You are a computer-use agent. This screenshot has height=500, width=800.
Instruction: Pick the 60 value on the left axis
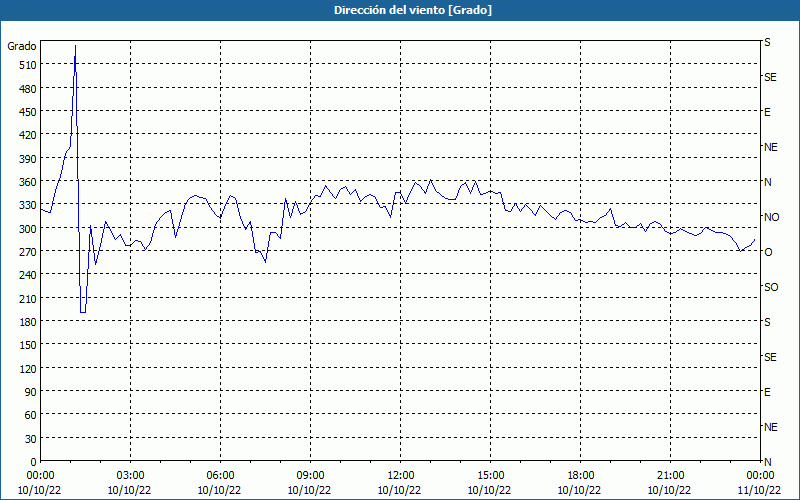click(31, 415)
